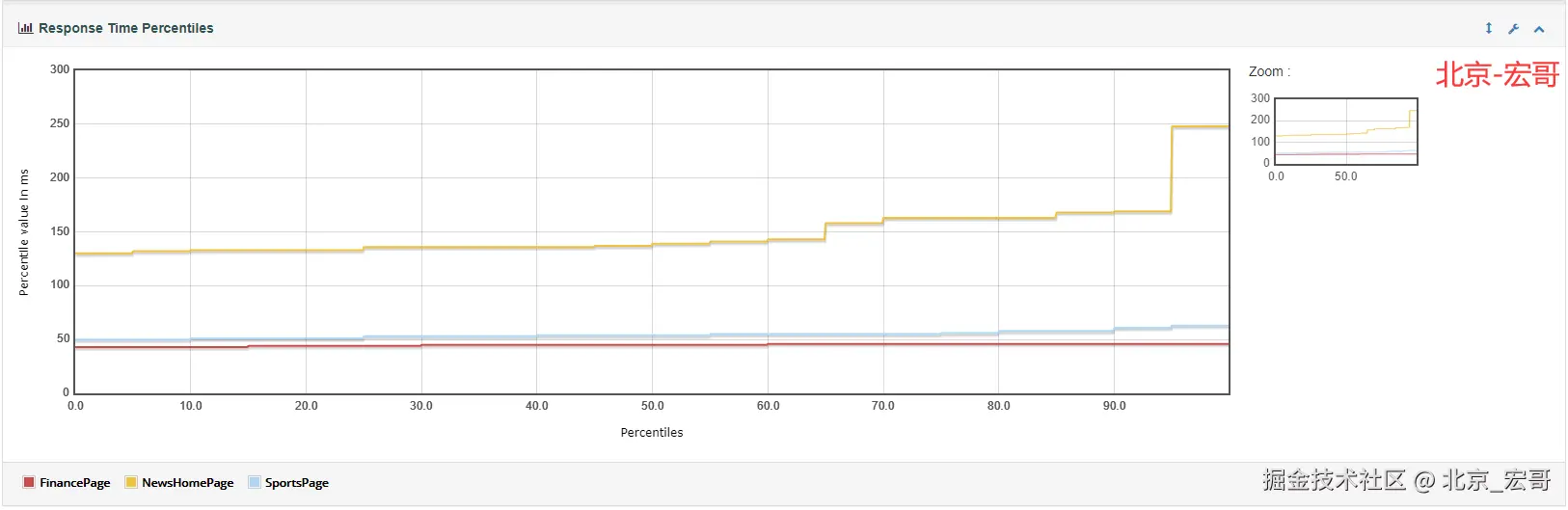The width and height of the screenshot is (1568, 510).
Task: Click the 250 tick on the main y-axis
Action: pos(60,123)
